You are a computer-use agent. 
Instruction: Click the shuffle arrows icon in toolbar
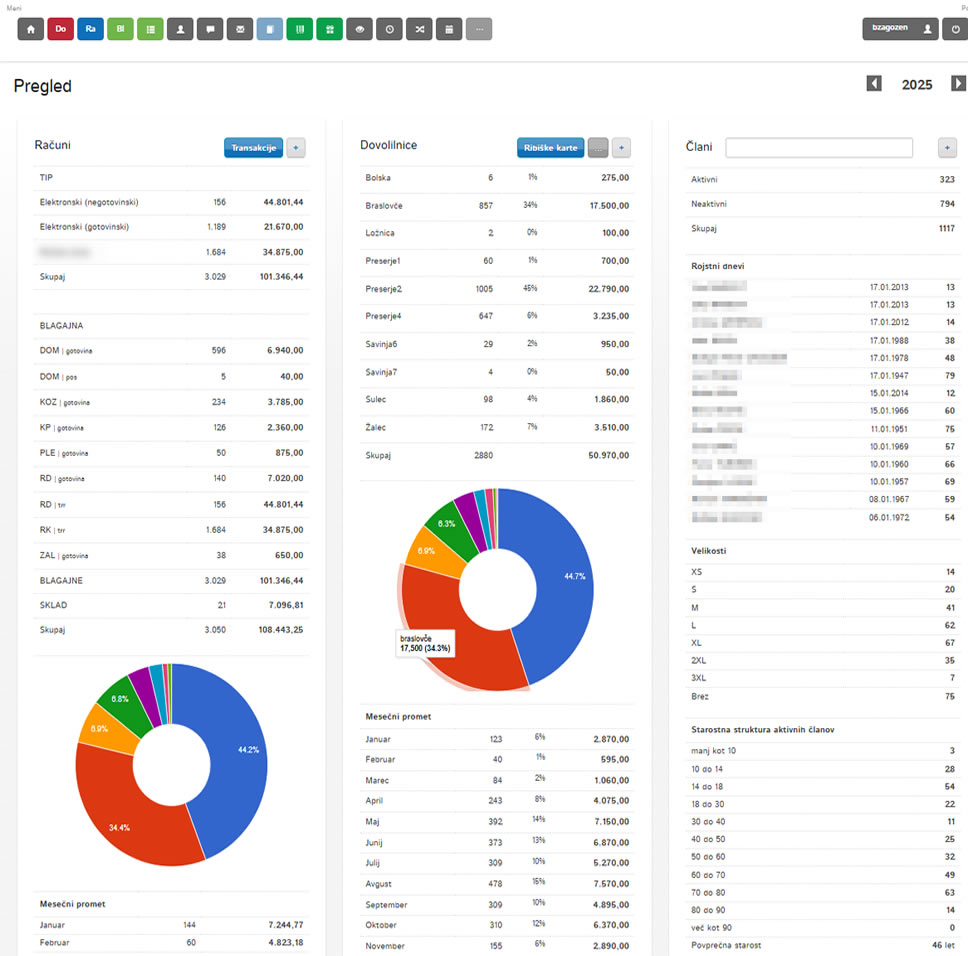coord(419,29)
